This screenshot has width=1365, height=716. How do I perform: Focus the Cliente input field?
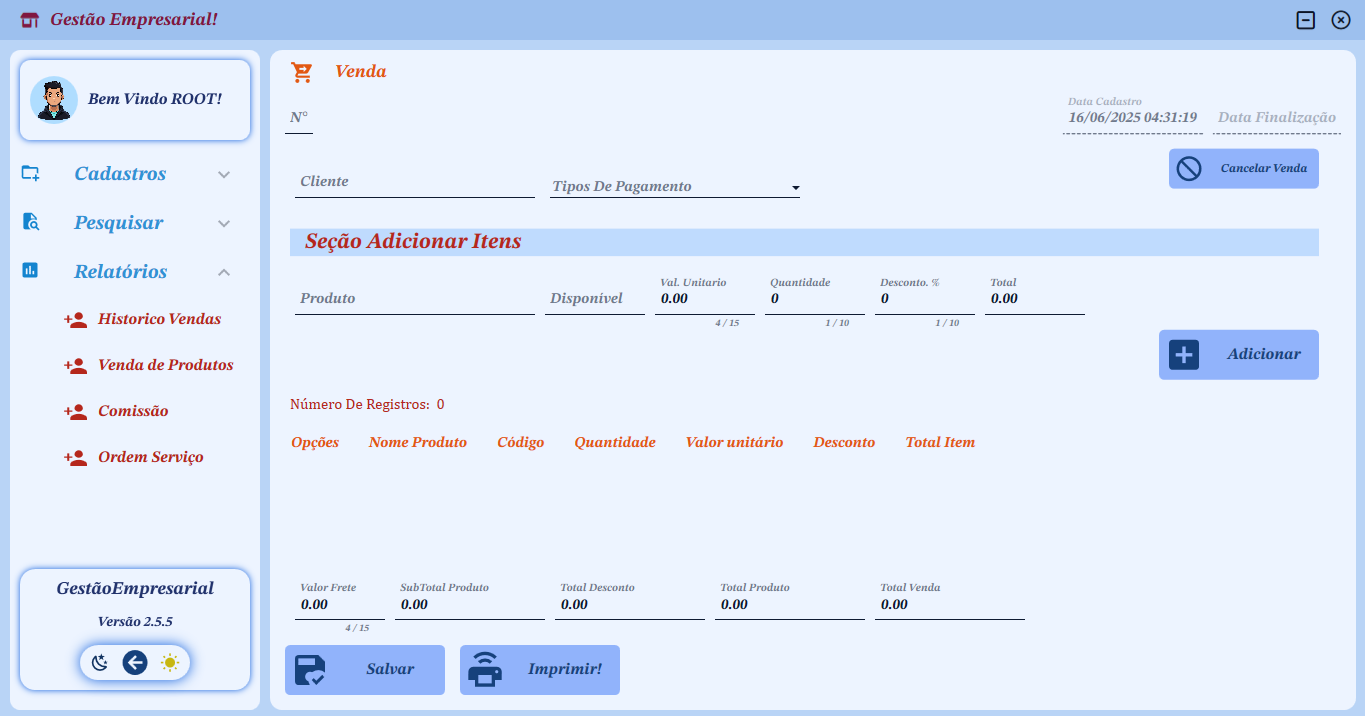point(415,182)
